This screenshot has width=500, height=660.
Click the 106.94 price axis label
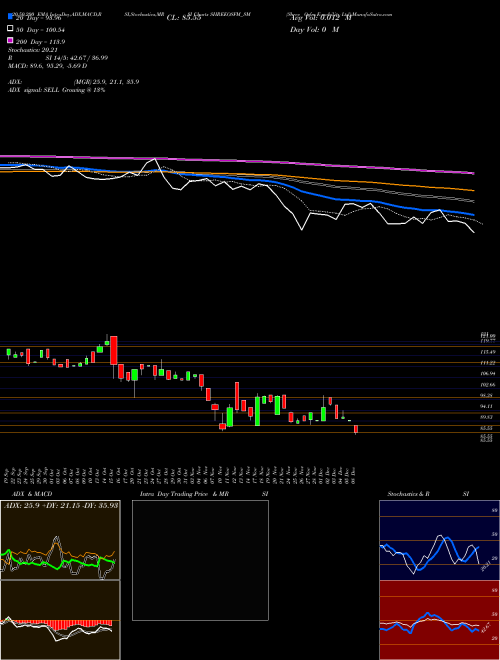point(488,374)
